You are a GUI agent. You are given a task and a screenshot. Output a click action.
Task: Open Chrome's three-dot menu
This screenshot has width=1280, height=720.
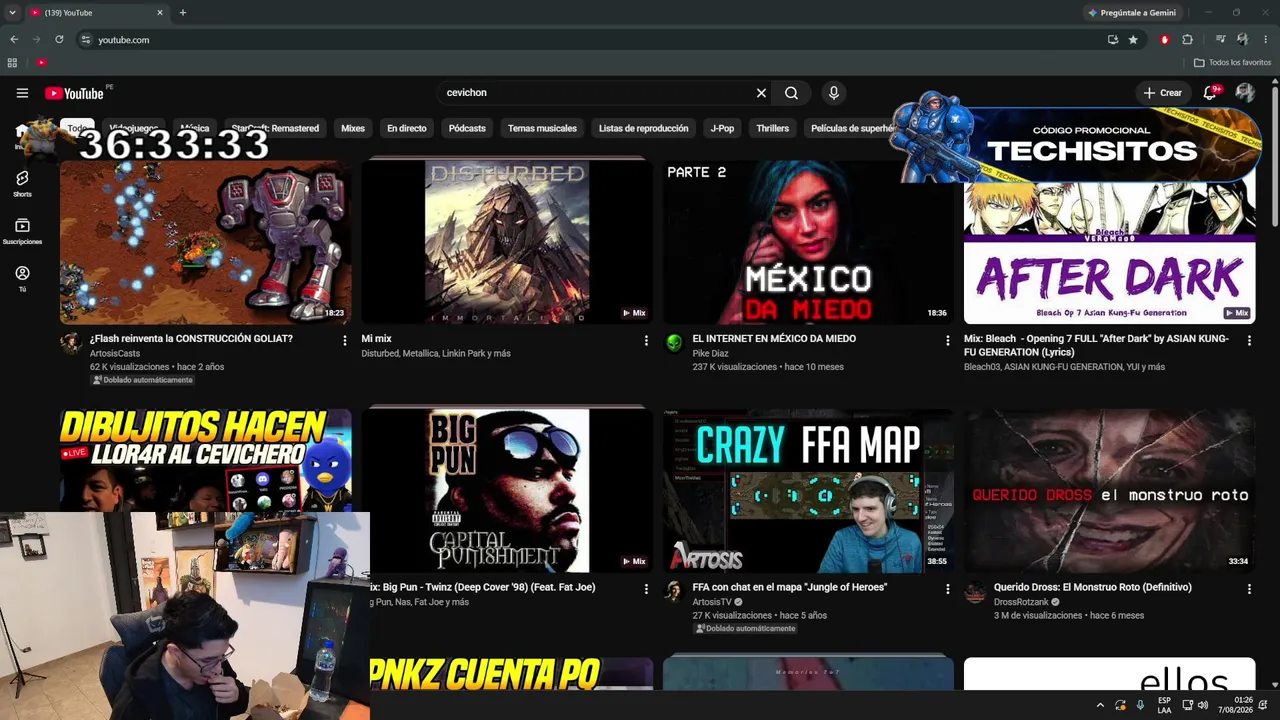pyautogui.click(x=1264, y=40)
